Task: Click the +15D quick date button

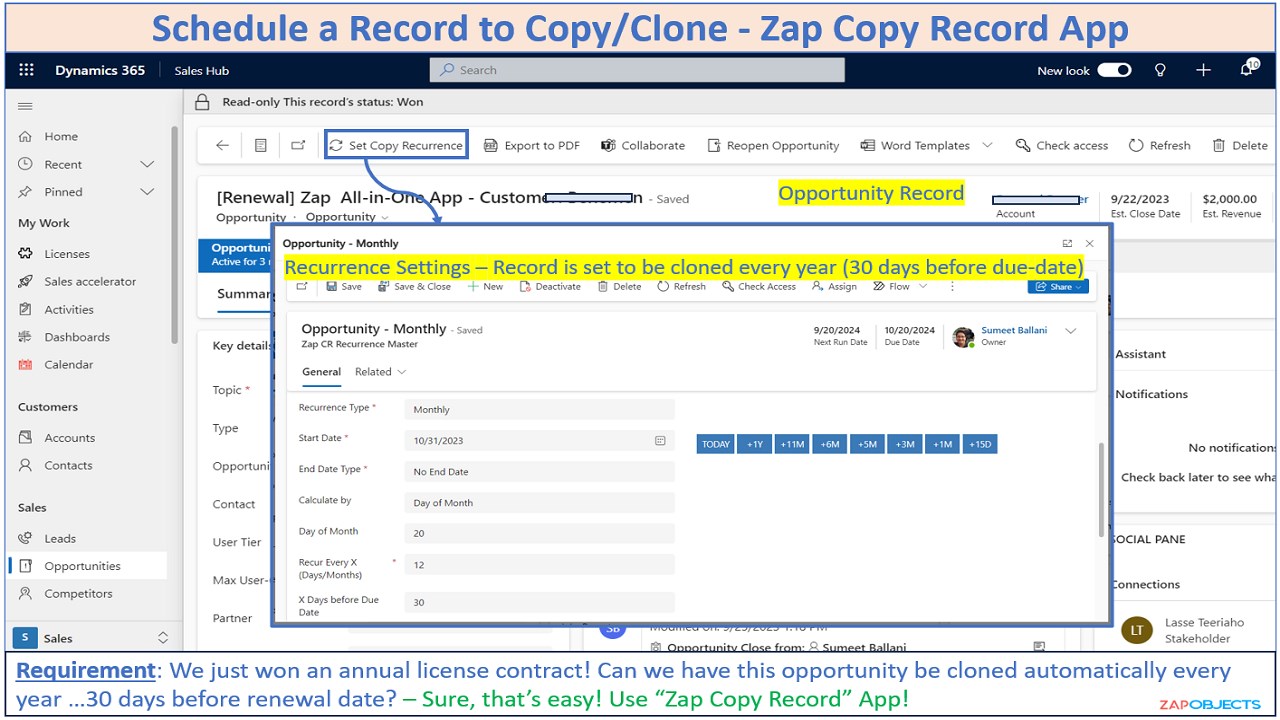Action: [979, 444]
